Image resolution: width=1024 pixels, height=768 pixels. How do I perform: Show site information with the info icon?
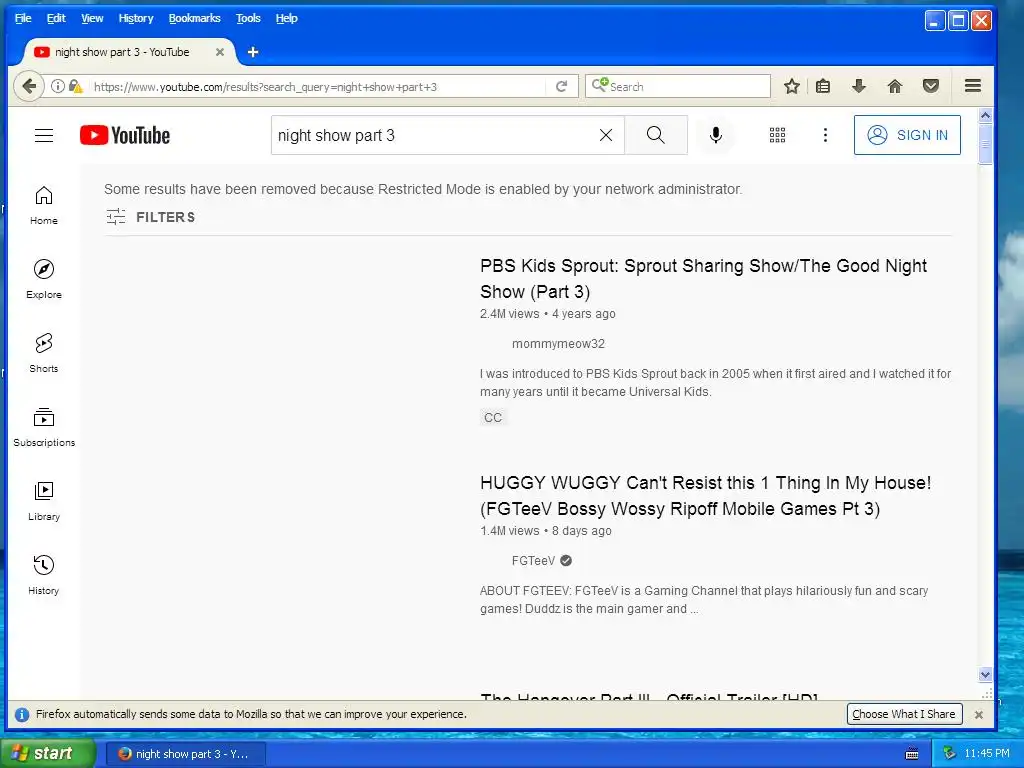pos(57,86)
